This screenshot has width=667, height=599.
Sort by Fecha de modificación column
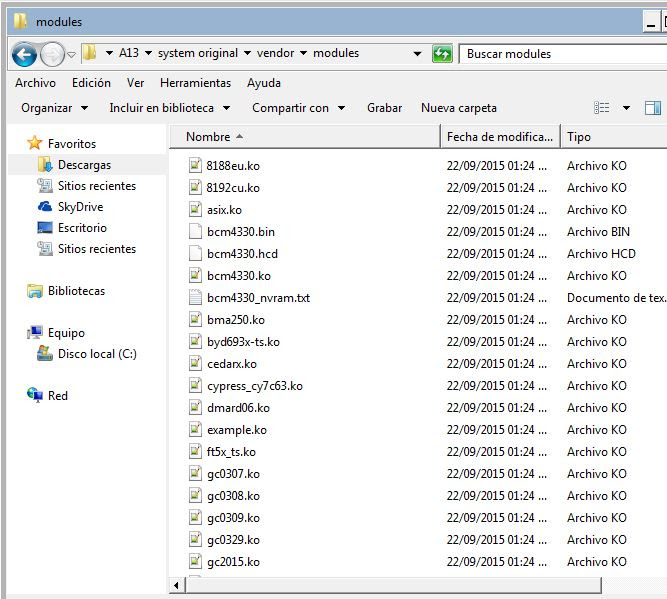(x=500, y=137)
